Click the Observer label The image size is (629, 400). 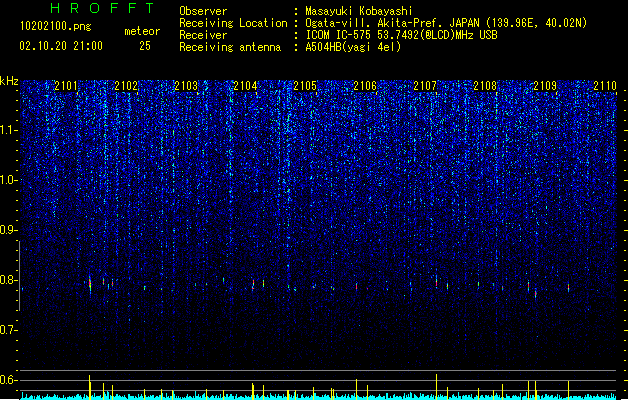pos(203,11)
